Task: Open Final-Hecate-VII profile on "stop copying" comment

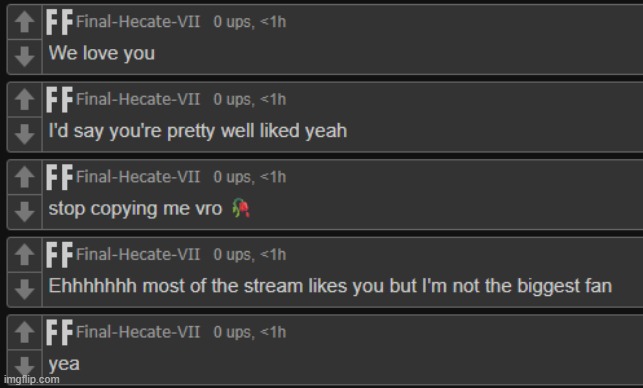Action: 138,176
